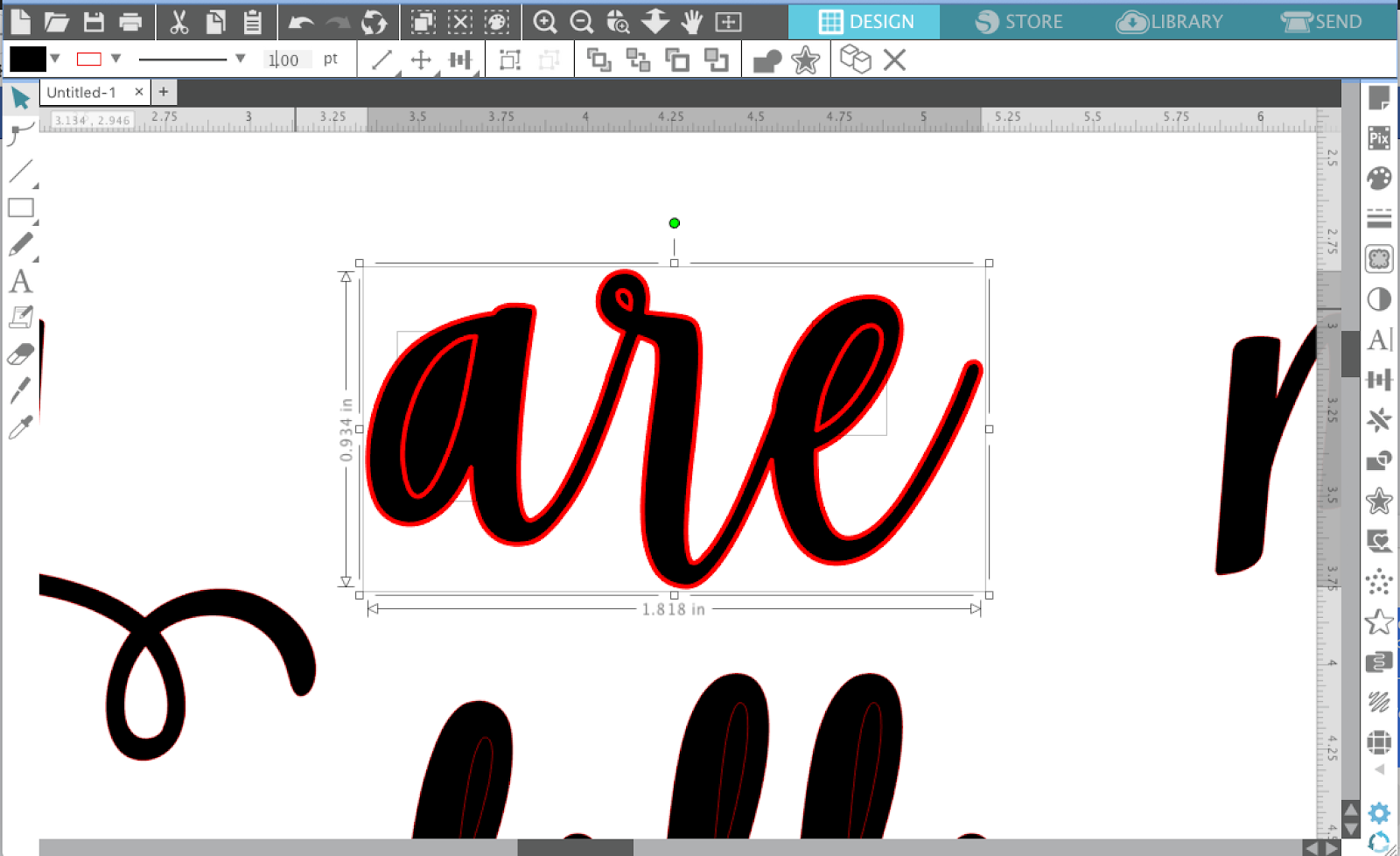
Task: Click the SEND button
Action: pyautogui.click(x=1324, y=22)
